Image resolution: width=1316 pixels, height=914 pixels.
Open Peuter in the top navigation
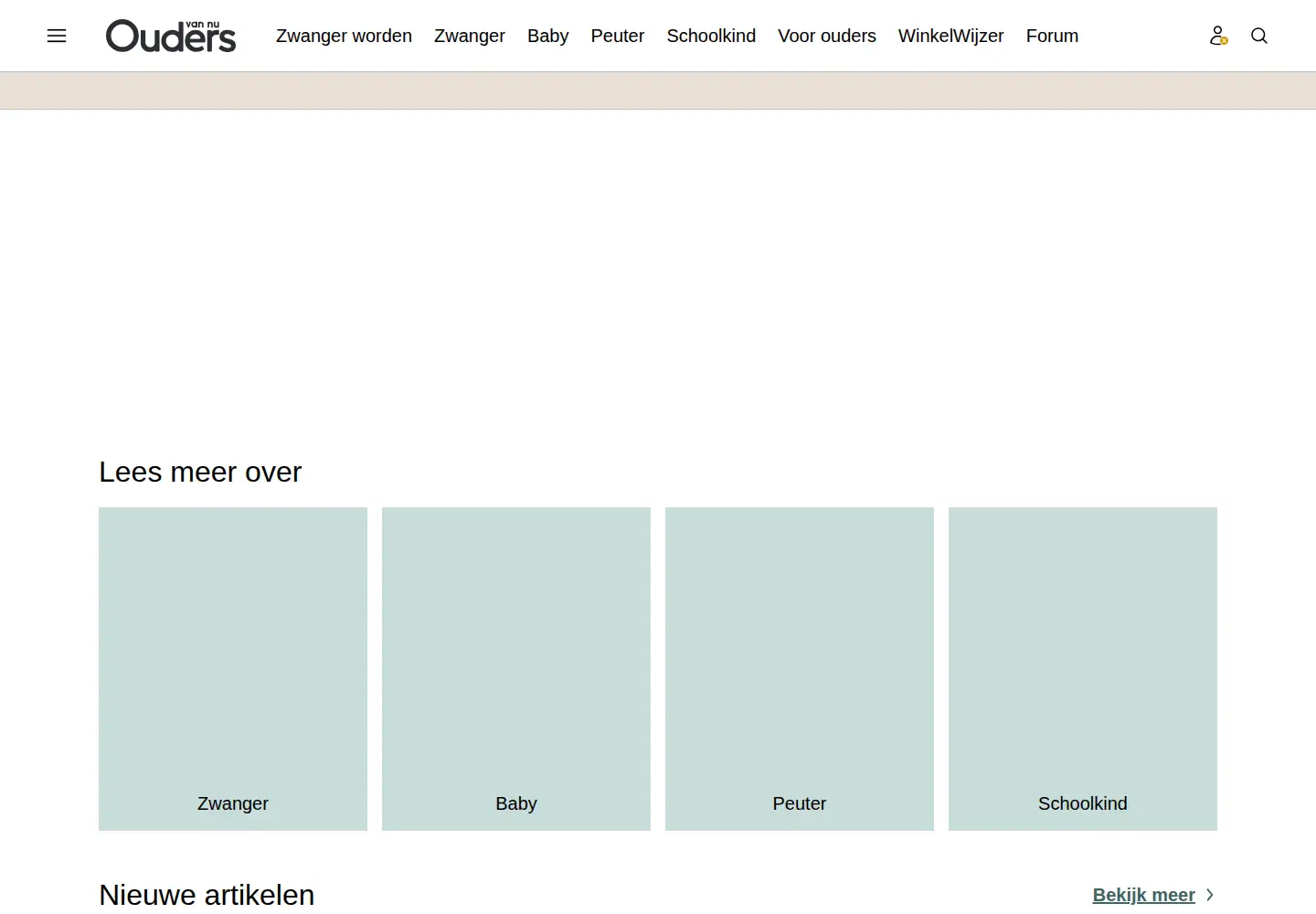point(618,36)
